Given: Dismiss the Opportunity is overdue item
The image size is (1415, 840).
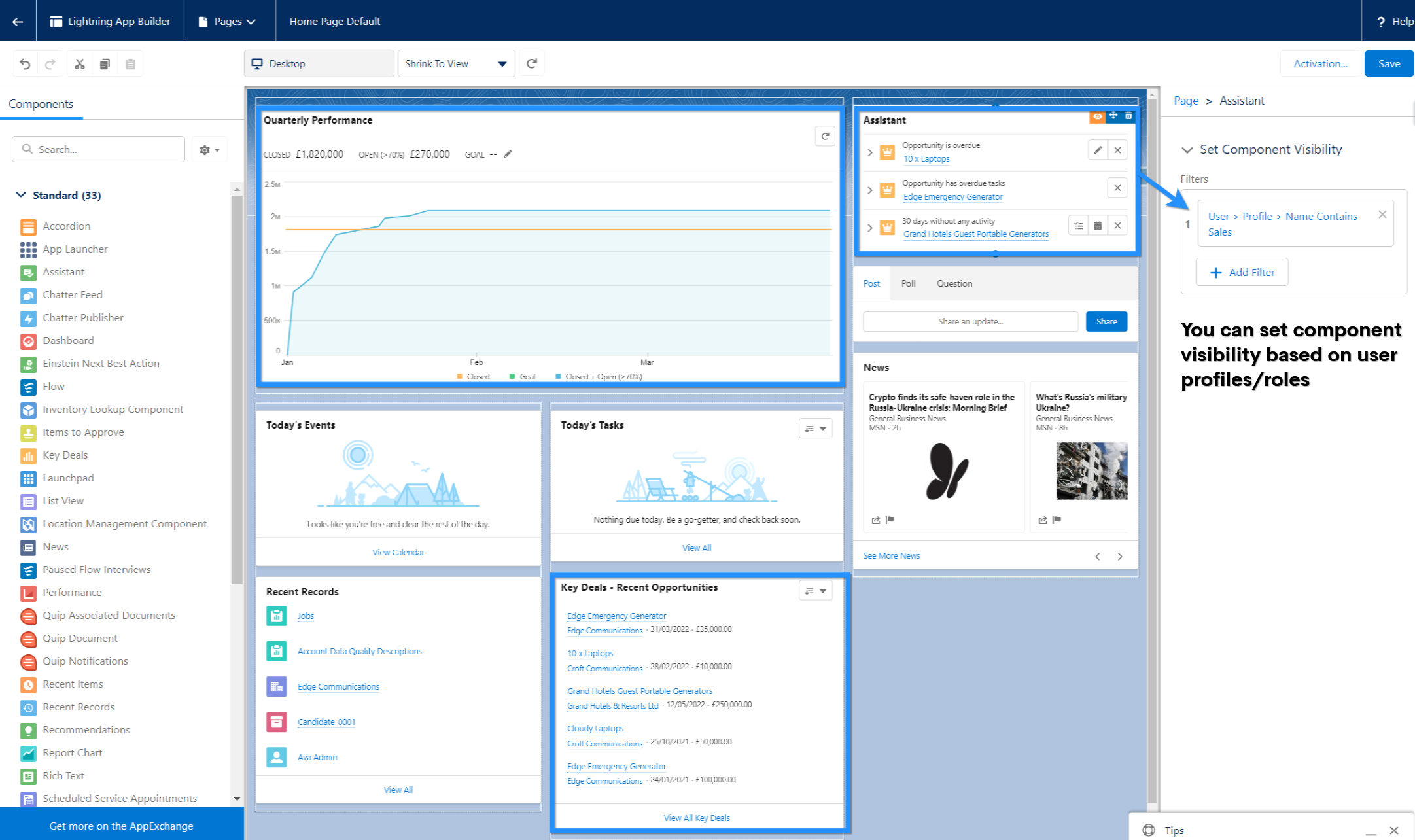Looking at the screenshot, I should click(1118, 150).
